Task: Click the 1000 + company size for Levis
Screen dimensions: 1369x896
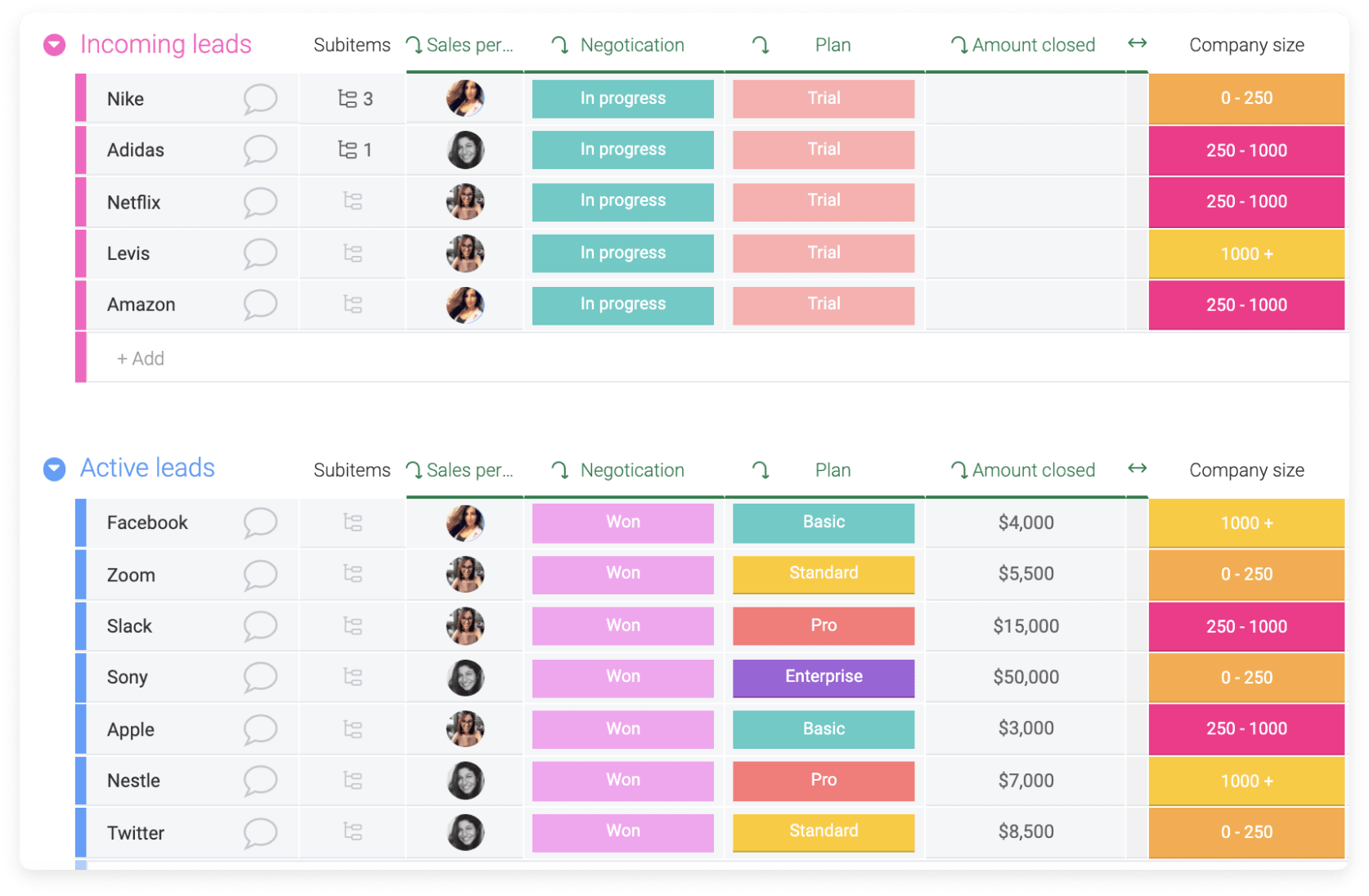Action: click(1246, 254)
